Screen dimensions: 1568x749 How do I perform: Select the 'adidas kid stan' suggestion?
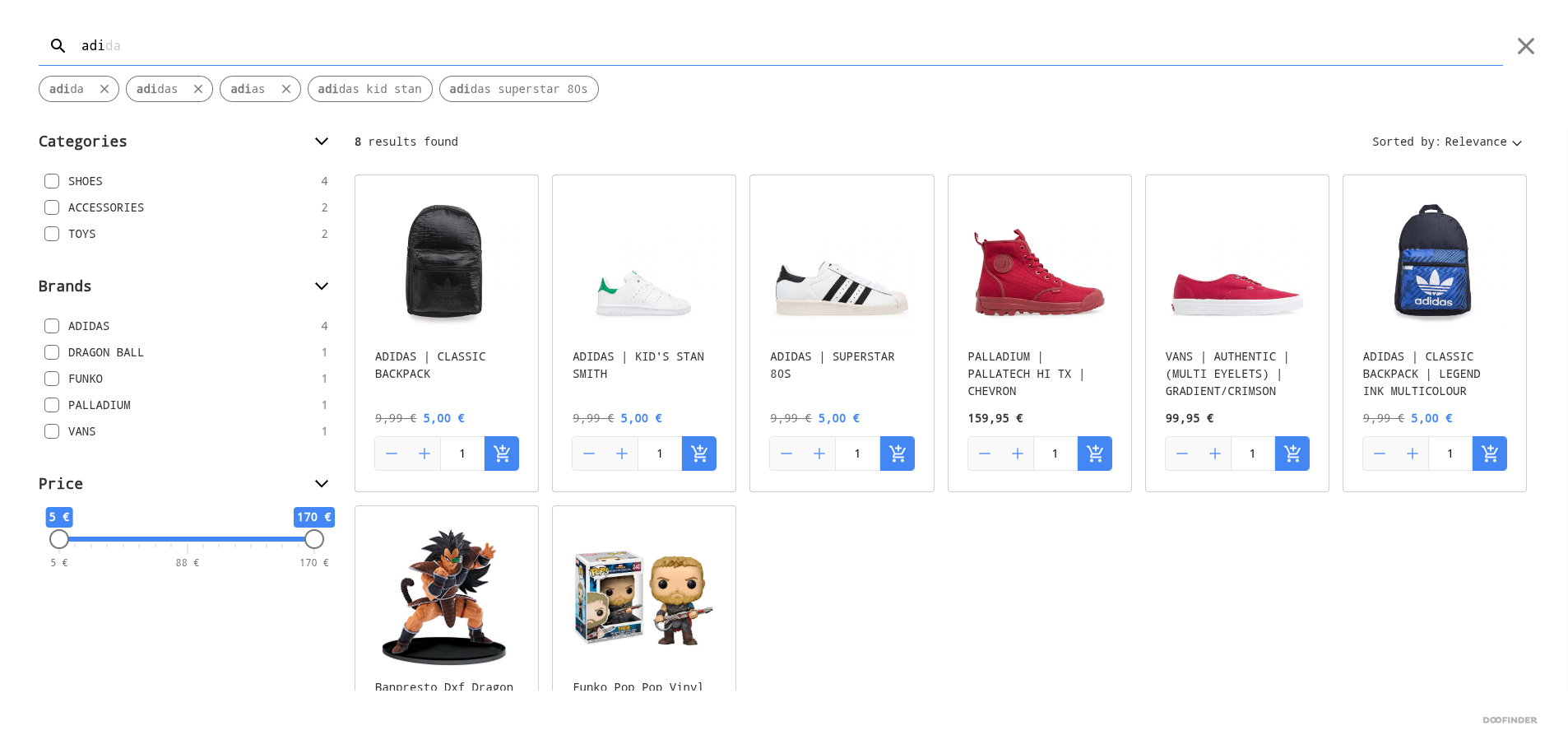pos(369,89)
